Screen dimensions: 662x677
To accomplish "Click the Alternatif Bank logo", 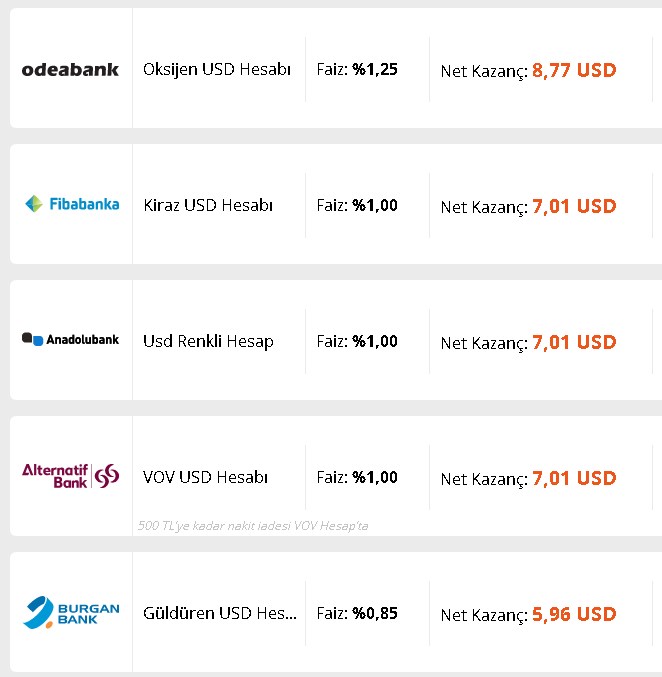I will tap(70, 476).
